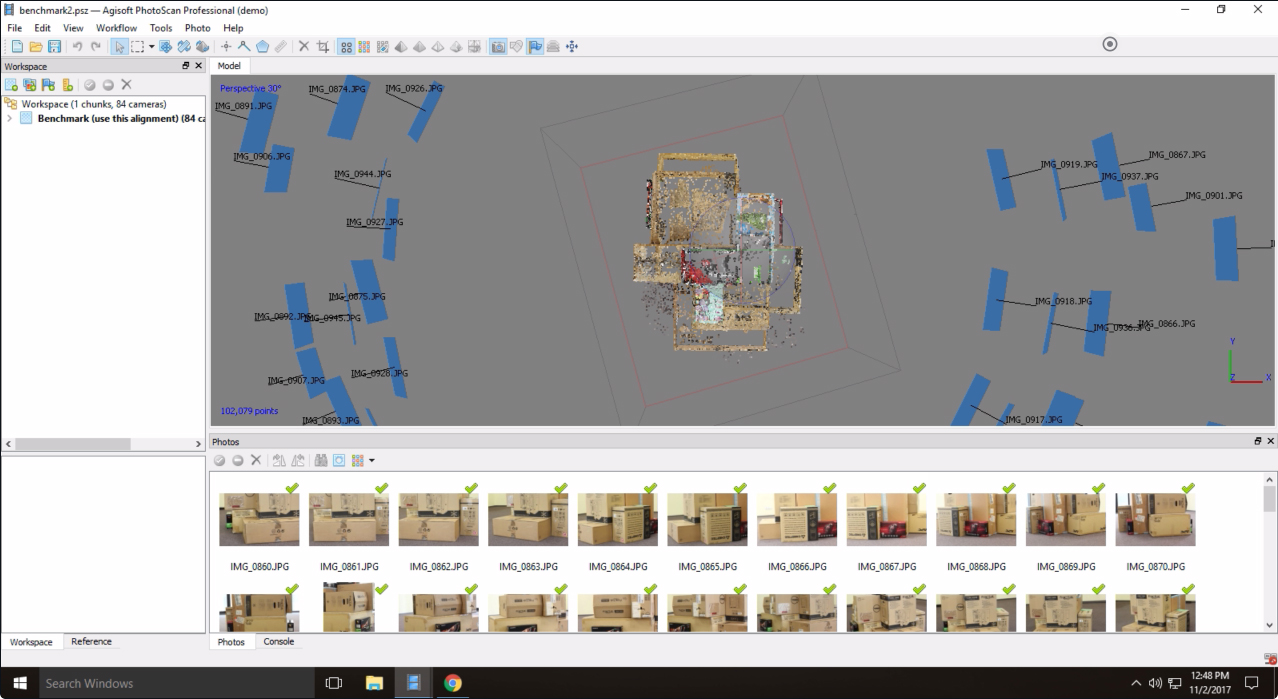
Task: Open the Workflow menu
Action: tap(115, 28)
